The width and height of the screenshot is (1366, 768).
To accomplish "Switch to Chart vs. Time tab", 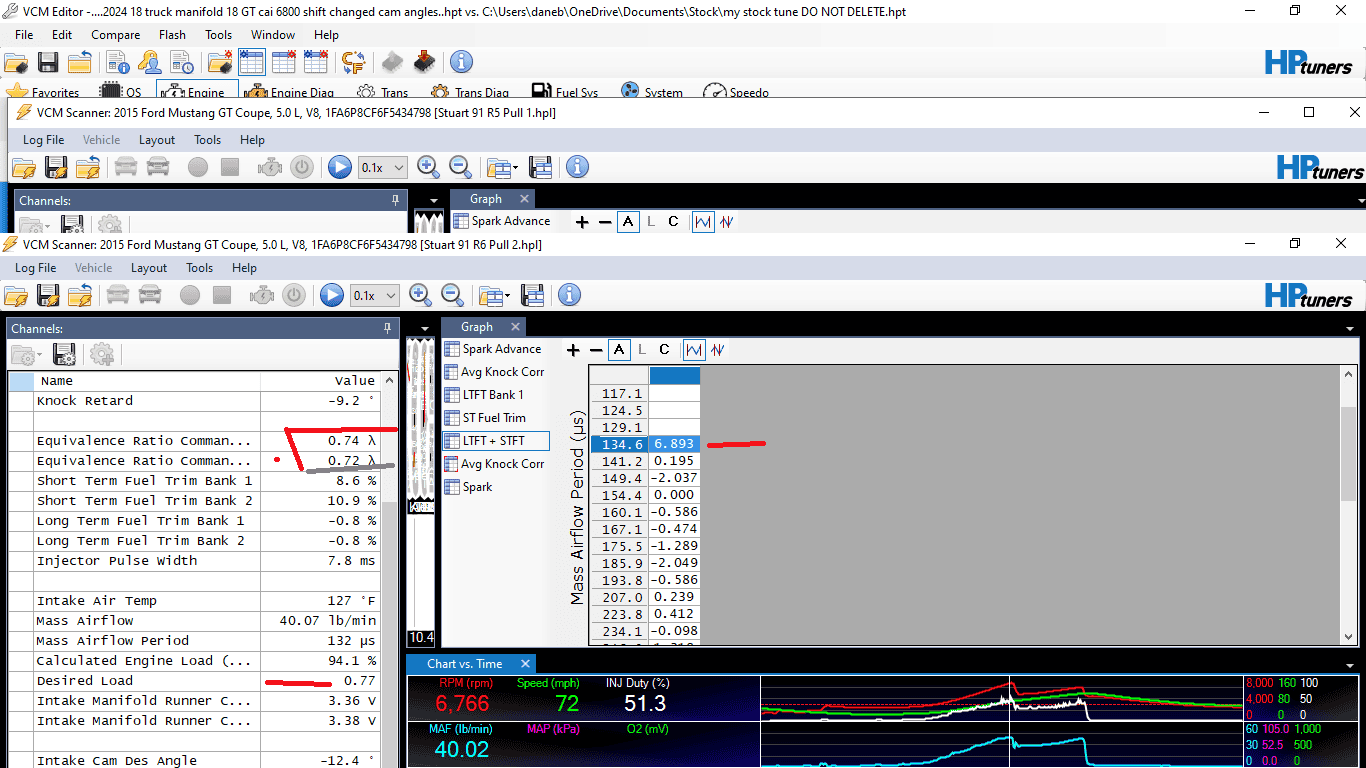I will point(464,664).
